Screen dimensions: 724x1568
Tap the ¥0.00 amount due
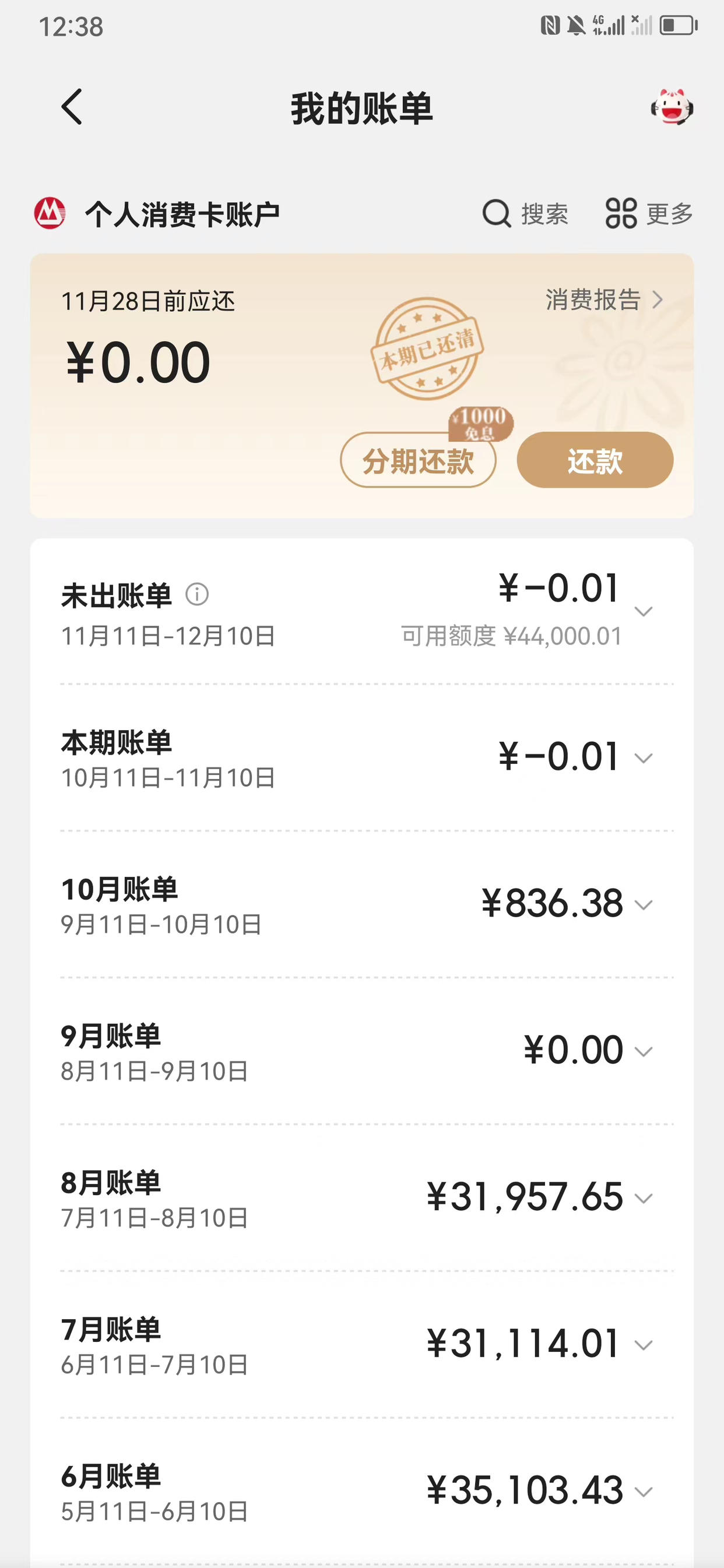(x=138, y=362)
